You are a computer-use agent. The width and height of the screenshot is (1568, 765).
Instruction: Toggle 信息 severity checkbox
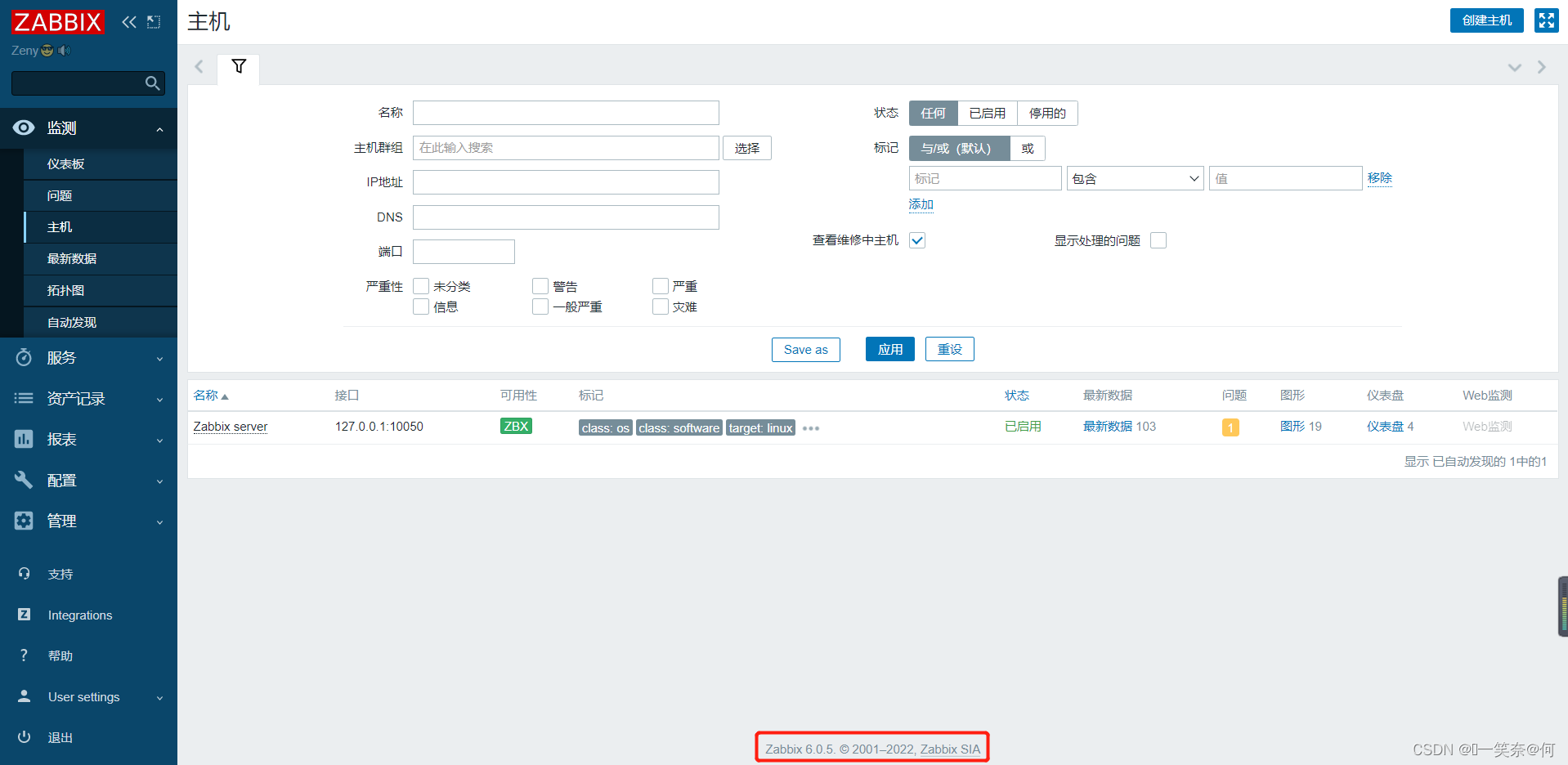[421, 306]
